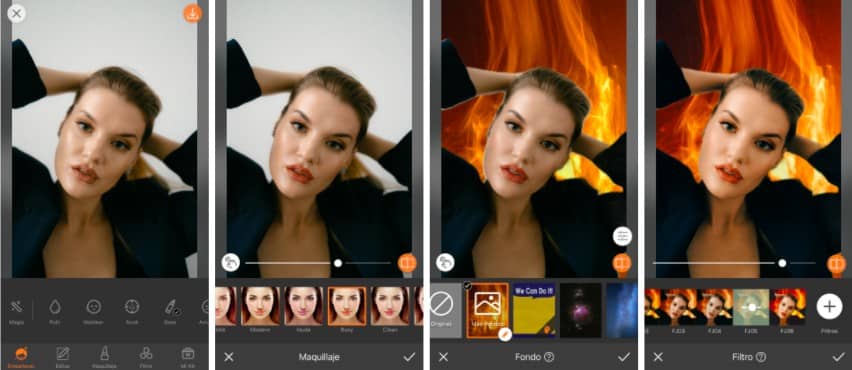Screen dimensions: 852x370
Task: Tap the face-swap circle icon on Maquillaje screen
Action: 230,262
